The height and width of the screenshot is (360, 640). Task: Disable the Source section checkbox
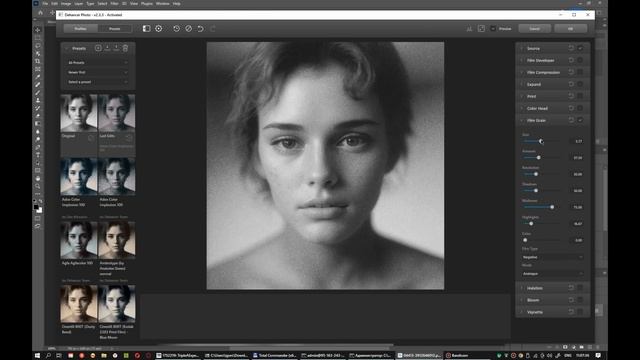(580, 48)
